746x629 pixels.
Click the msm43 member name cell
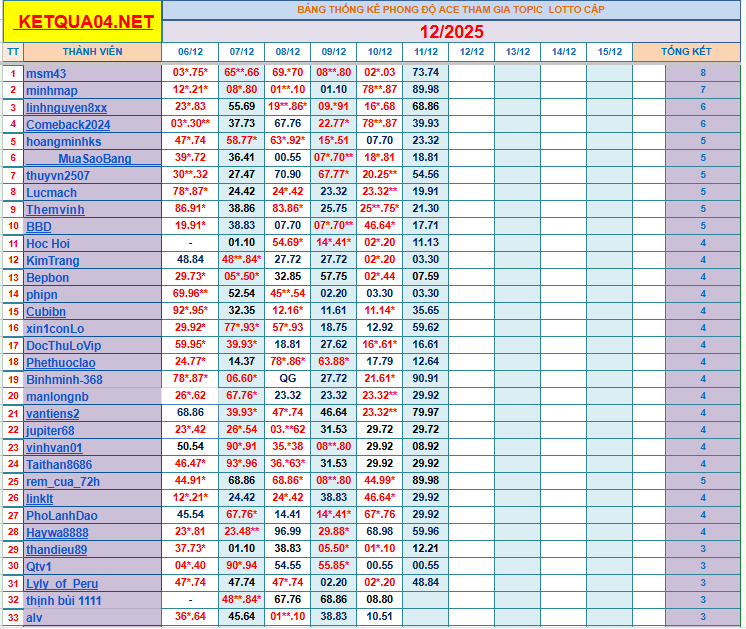pos(93,73)
